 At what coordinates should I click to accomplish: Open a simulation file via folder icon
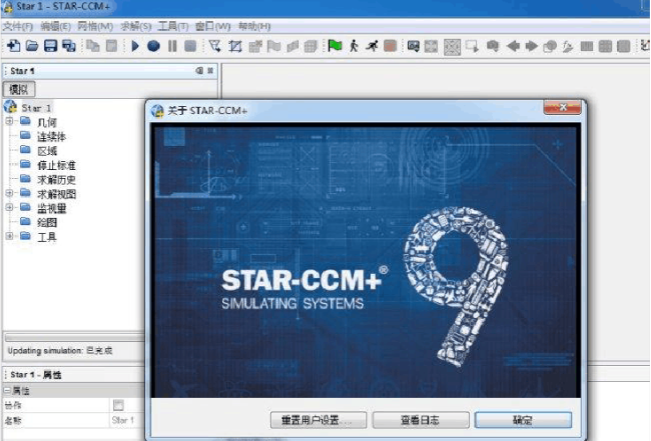click(32, 45)
